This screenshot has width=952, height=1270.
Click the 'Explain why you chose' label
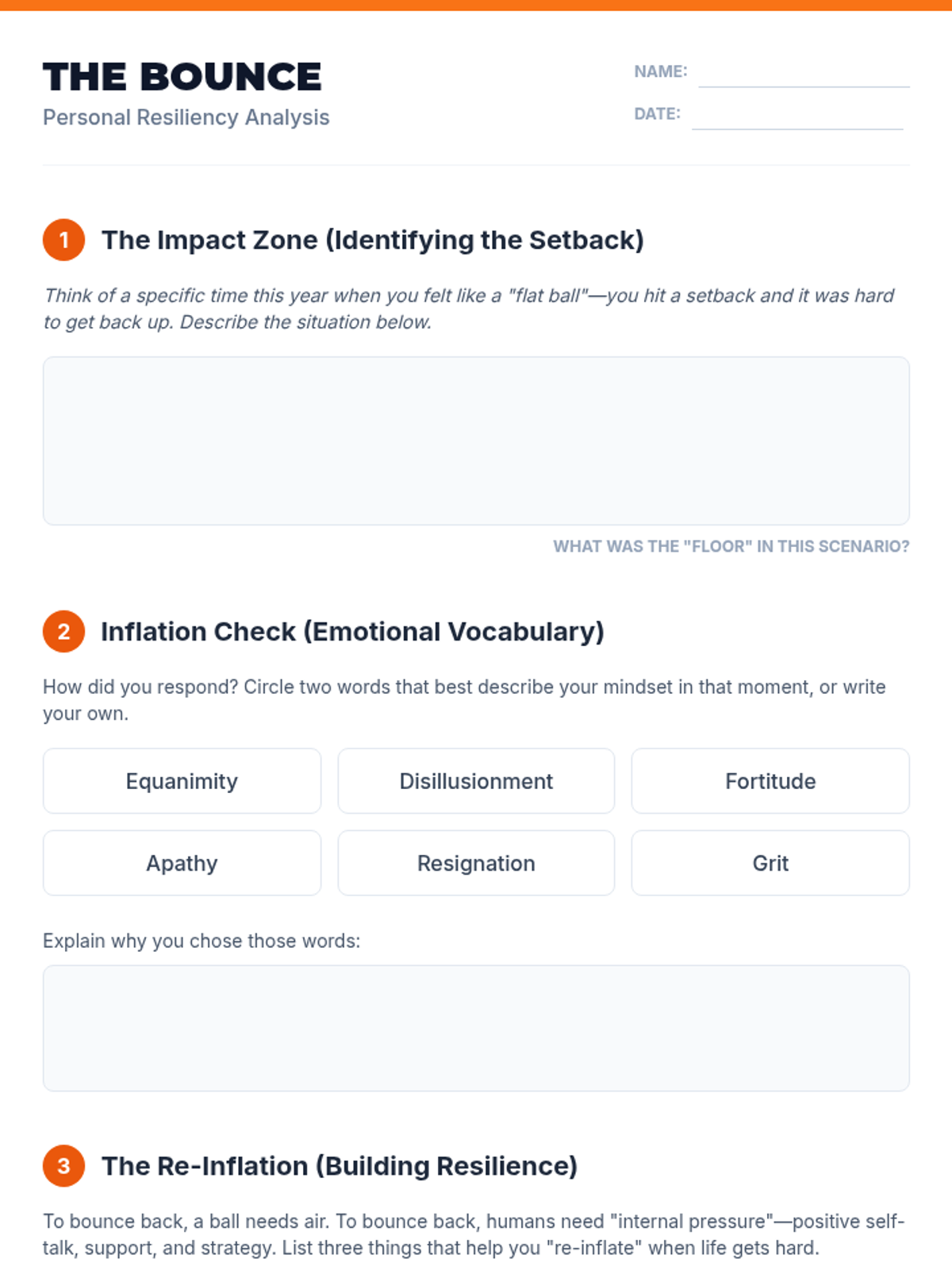[202, 941]
